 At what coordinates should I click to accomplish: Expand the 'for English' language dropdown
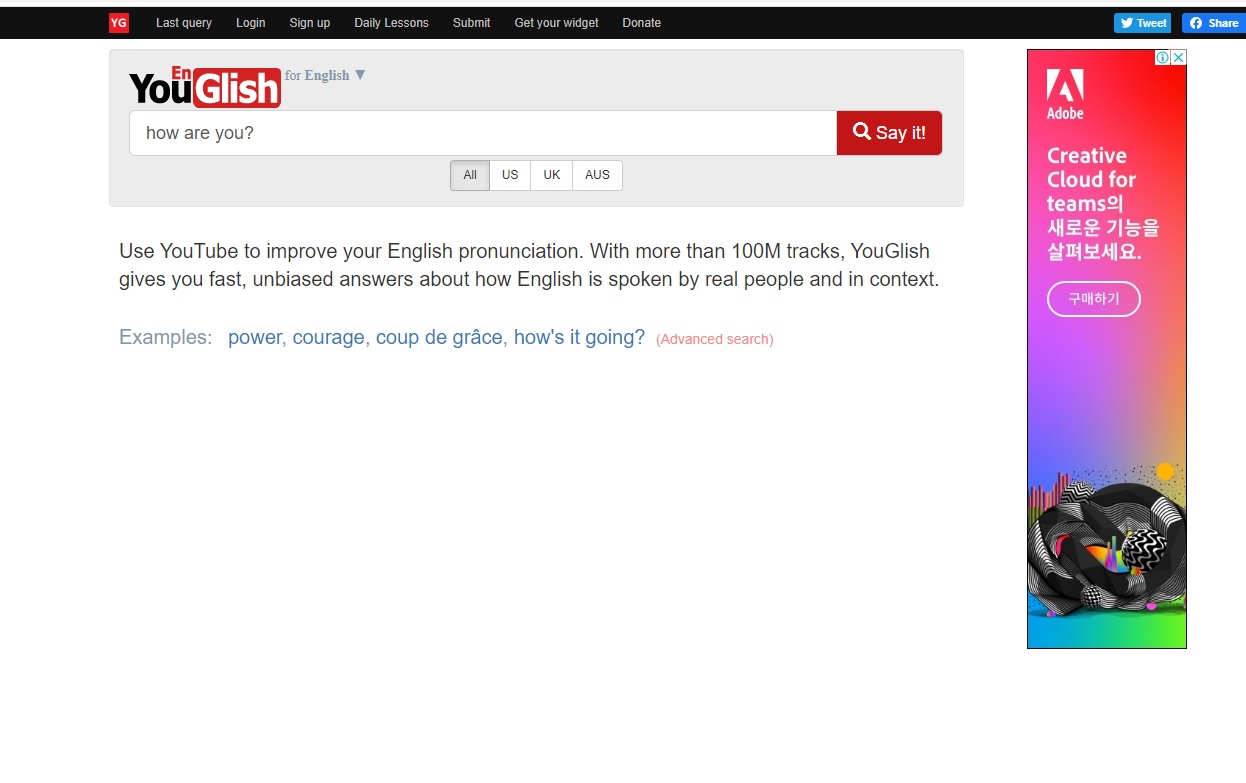point(325,75)
